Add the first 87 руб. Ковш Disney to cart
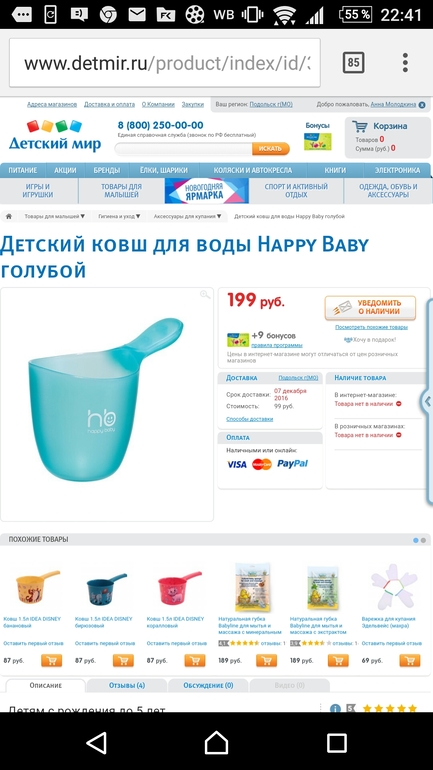 tap(51, 660)
